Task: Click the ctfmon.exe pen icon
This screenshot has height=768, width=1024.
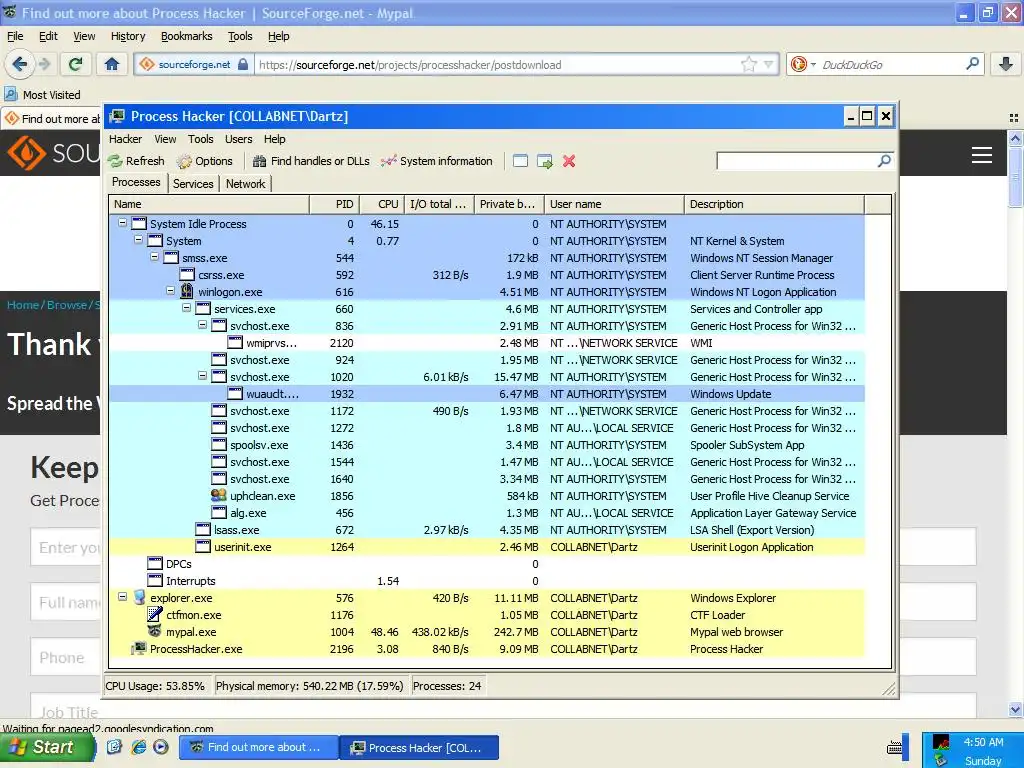Action: click(x=155, y=615)
